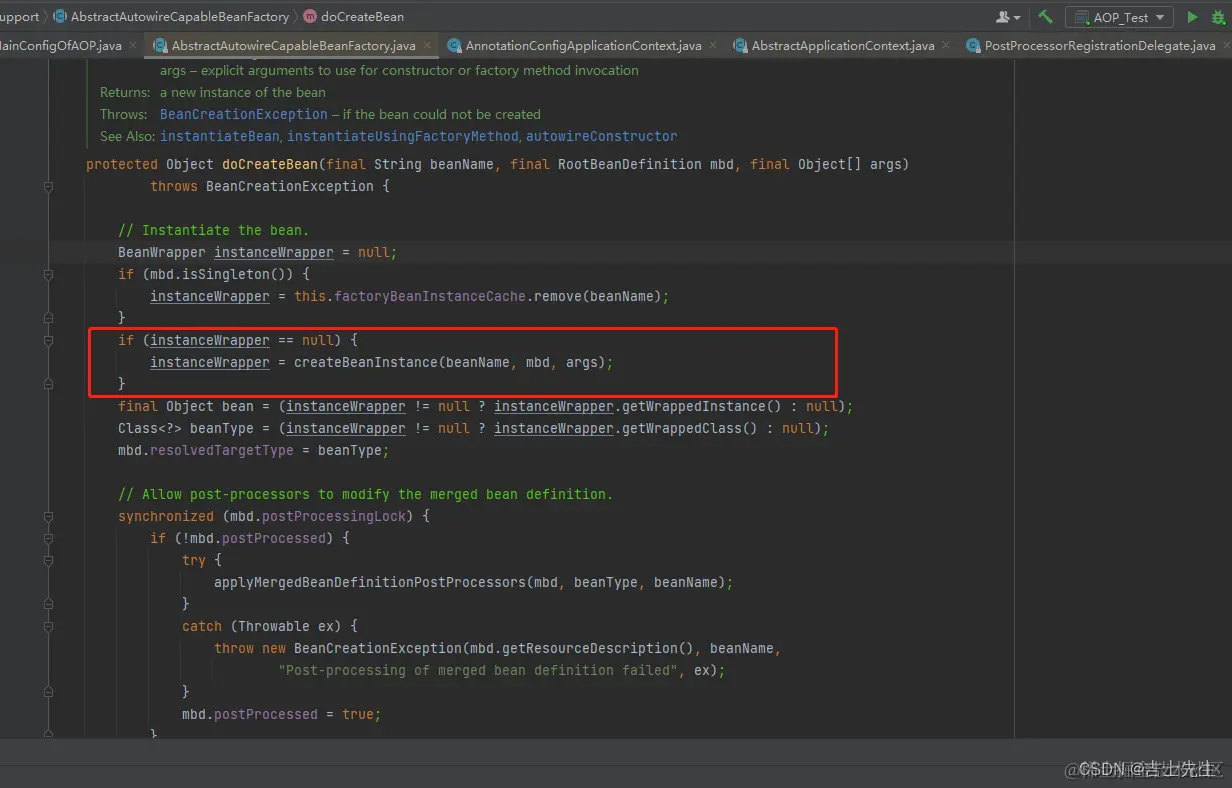Start debugging with the bug icon

pyautogui.click(x=1219, y=17)
